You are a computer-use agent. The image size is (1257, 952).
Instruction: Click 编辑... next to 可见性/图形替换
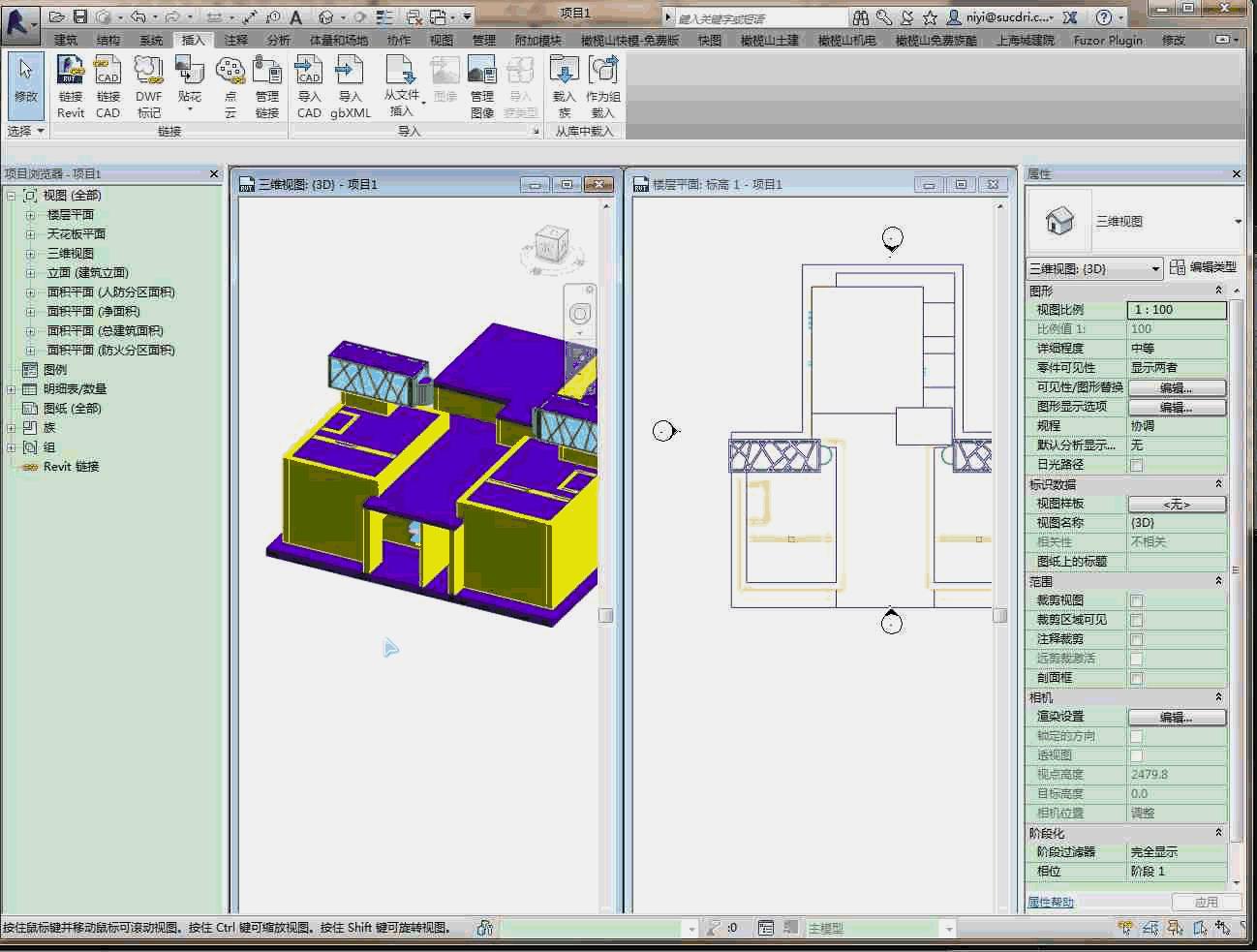tap(1176, 386)
